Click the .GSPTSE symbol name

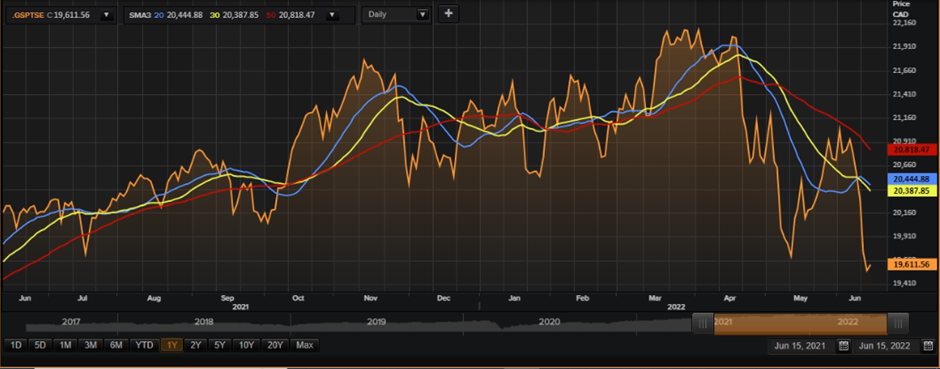coord(28,15)
